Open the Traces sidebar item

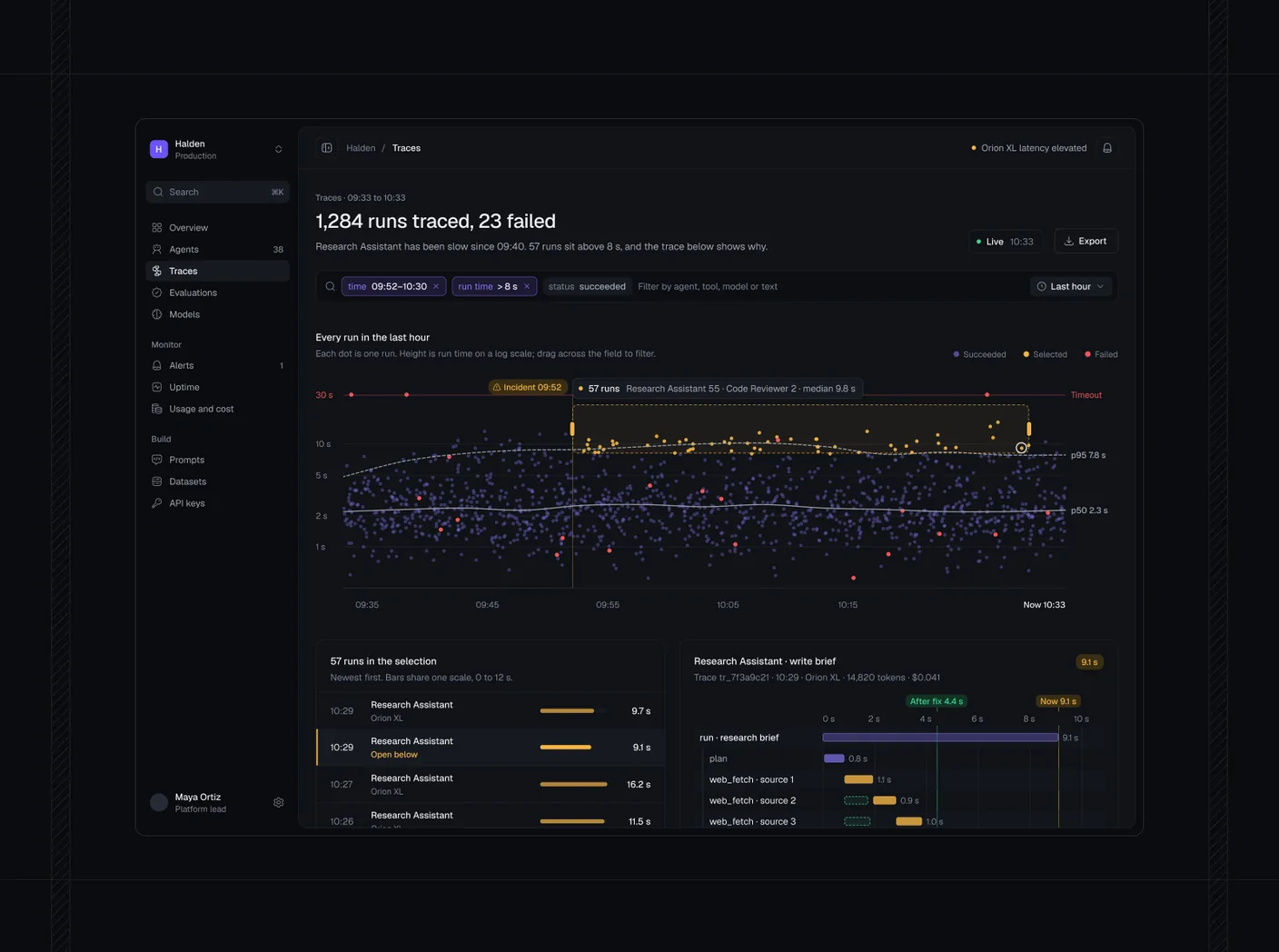217,272
